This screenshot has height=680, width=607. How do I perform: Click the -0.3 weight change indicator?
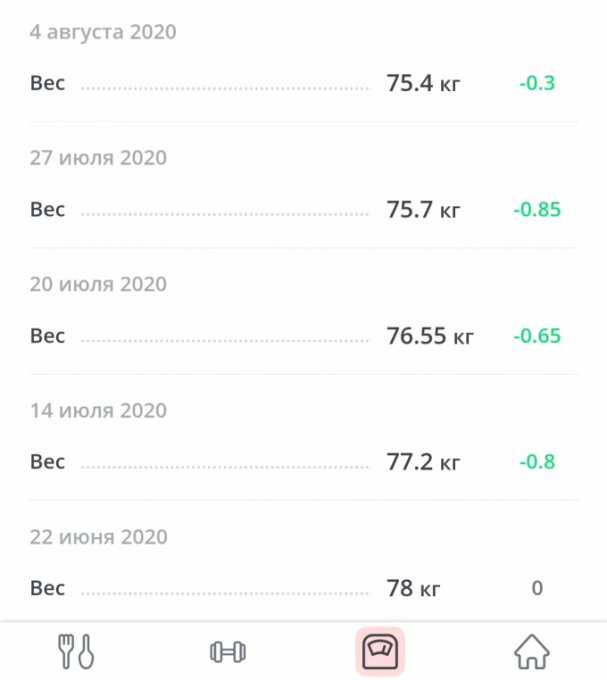tap(537, 84)
